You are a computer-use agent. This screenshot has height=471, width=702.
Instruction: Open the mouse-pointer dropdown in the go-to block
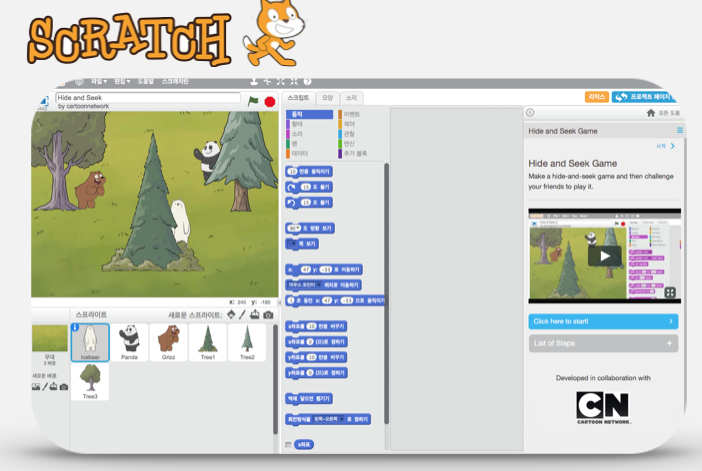click(x=305, y=285)
